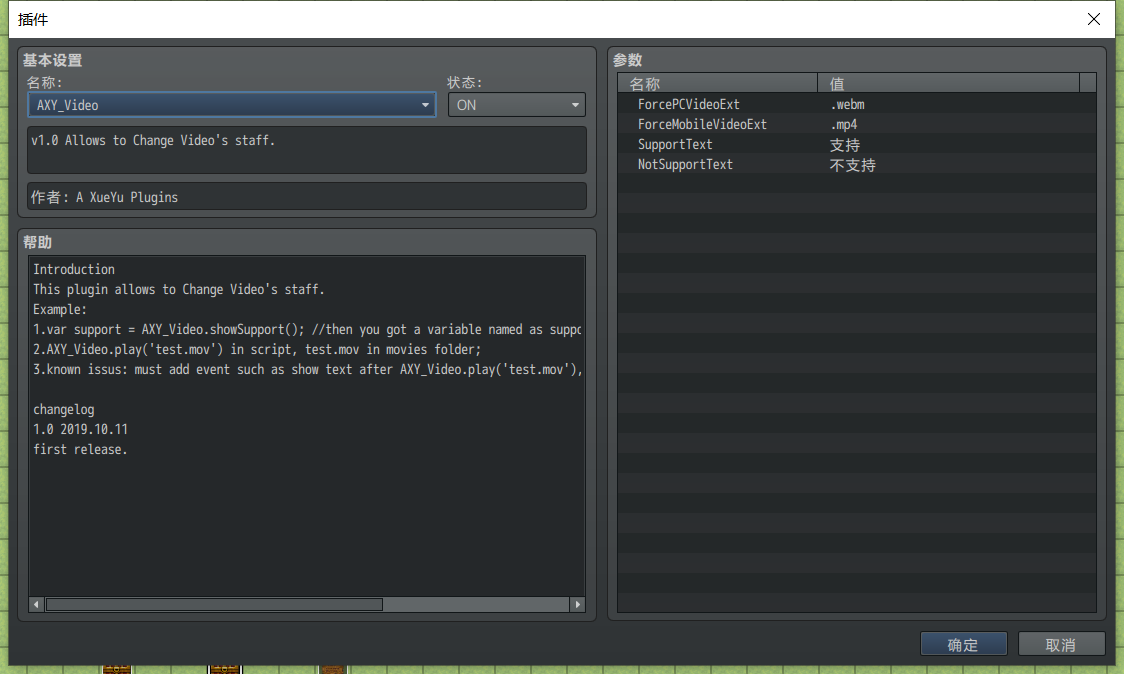The width and height of the screenshot is (1124, 674).
Task: Select the NotSupportText parameter row
Action: tap(857, 164)
